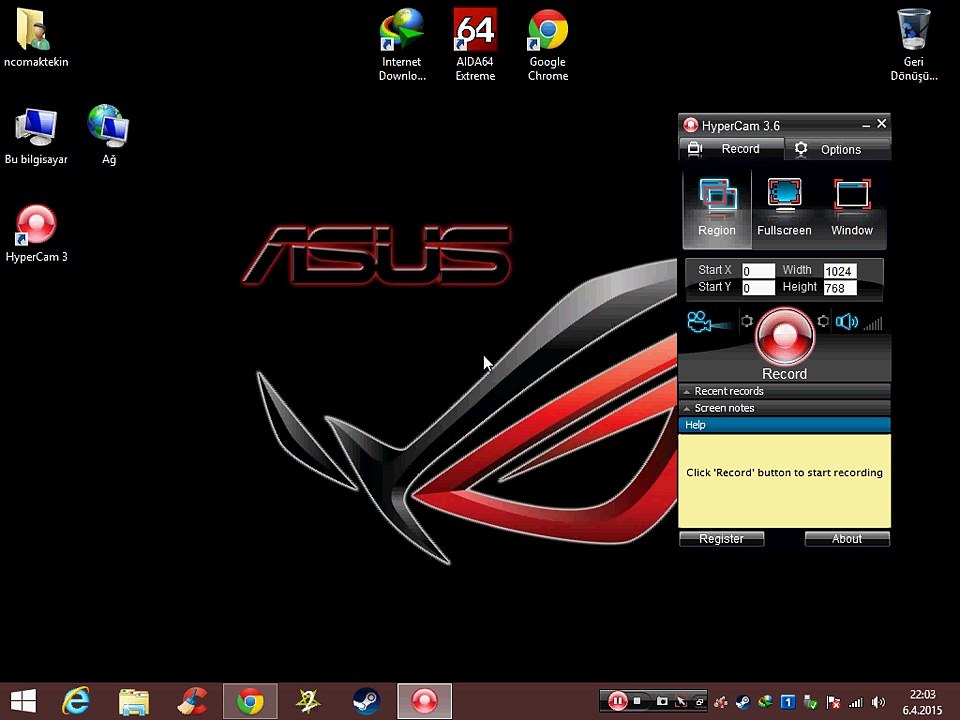The height and width of the screenshot is (720, 960).
Task: Open the Internet Download Manager tray icon
Action: point(765,702)
